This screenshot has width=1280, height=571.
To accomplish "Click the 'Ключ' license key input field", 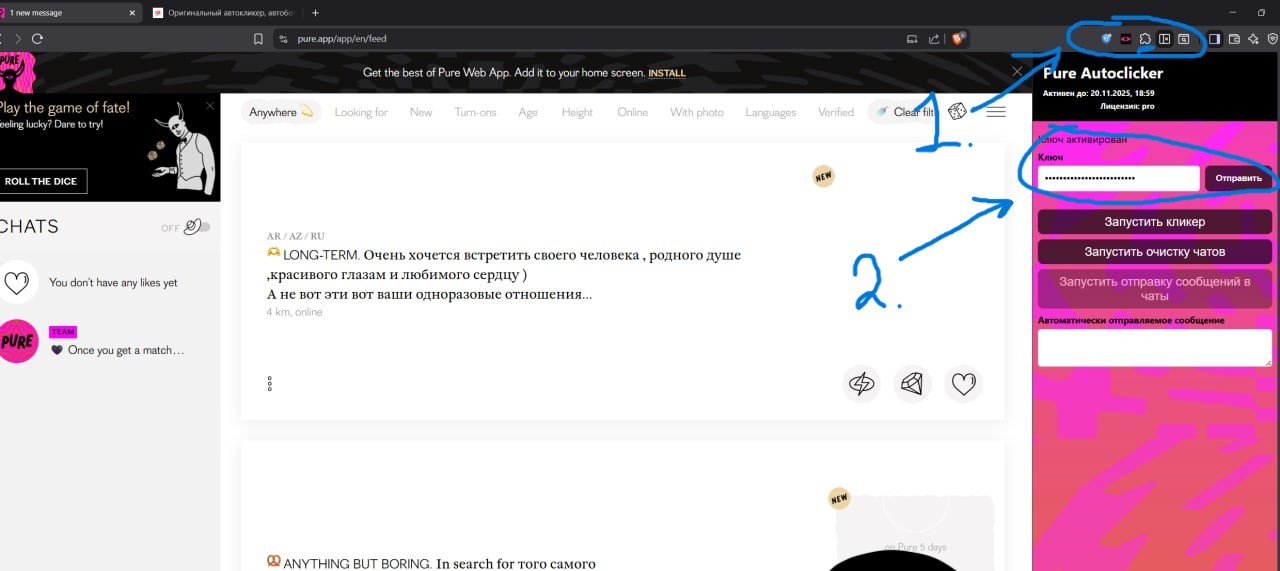I will pos(1118,178).
